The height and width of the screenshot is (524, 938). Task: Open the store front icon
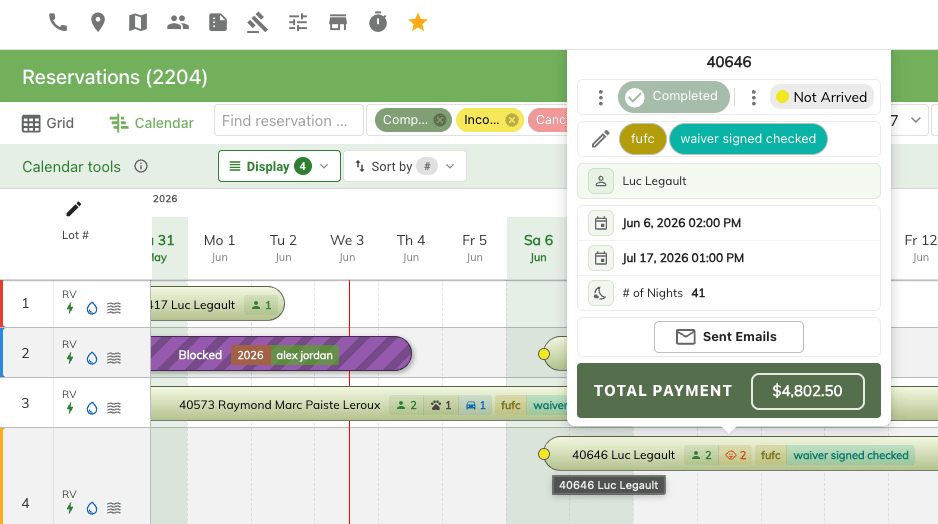(338, 23)
